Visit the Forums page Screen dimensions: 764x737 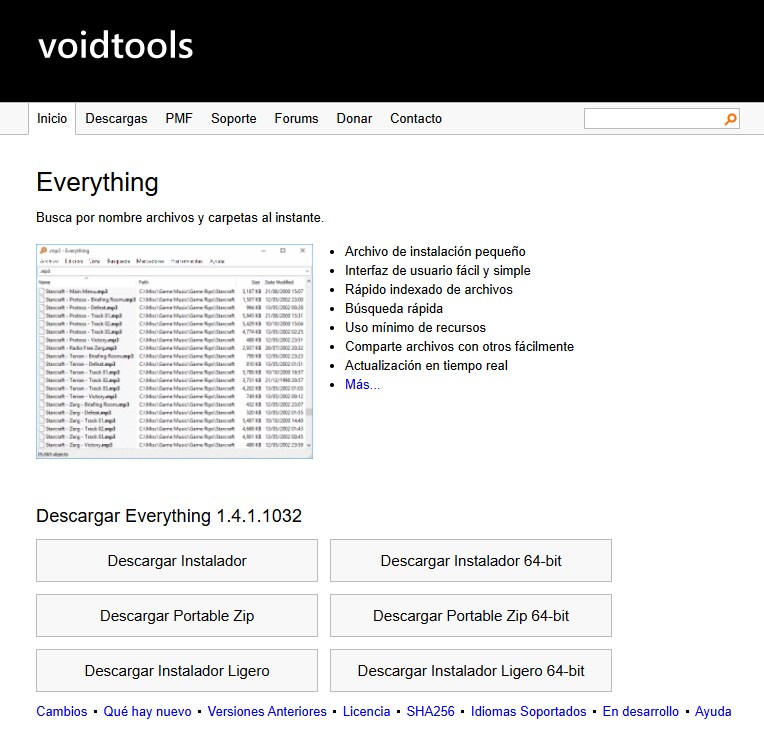tap(296, 118)
